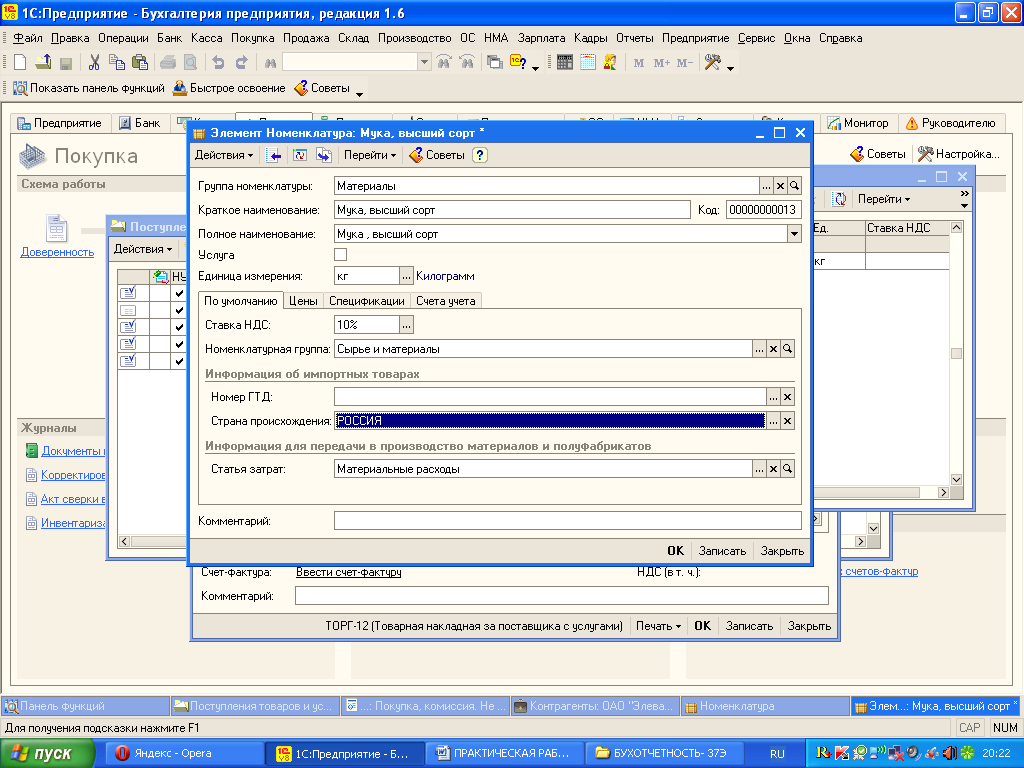
Task: Open search combo box dropdown in main toolbar
Action: click(x=424, y=63)
